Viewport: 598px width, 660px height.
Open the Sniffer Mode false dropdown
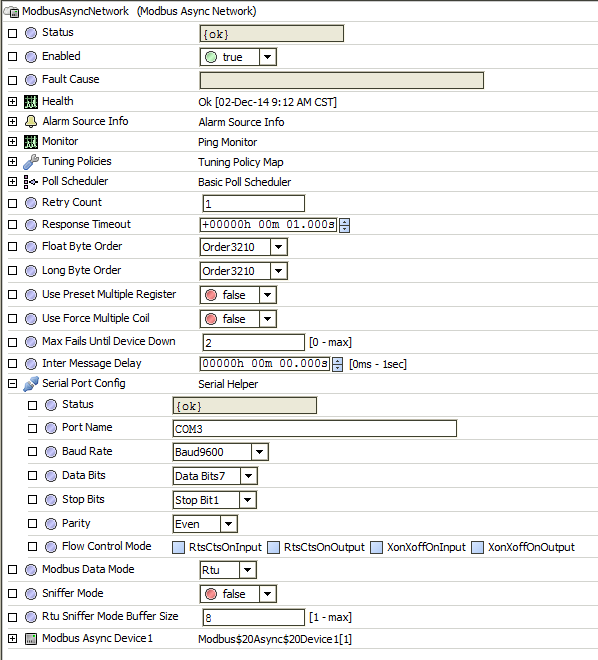[x=268, y=594]
